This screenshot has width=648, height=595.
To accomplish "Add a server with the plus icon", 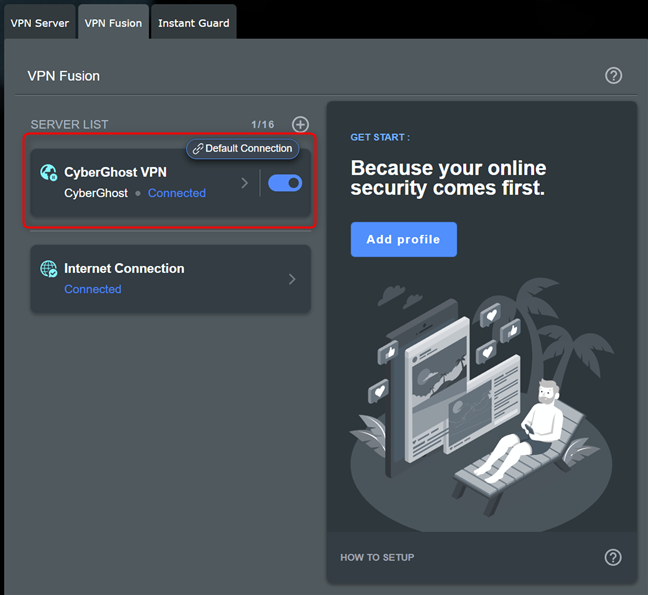I will pyautogui.click(x=300, y=124).
